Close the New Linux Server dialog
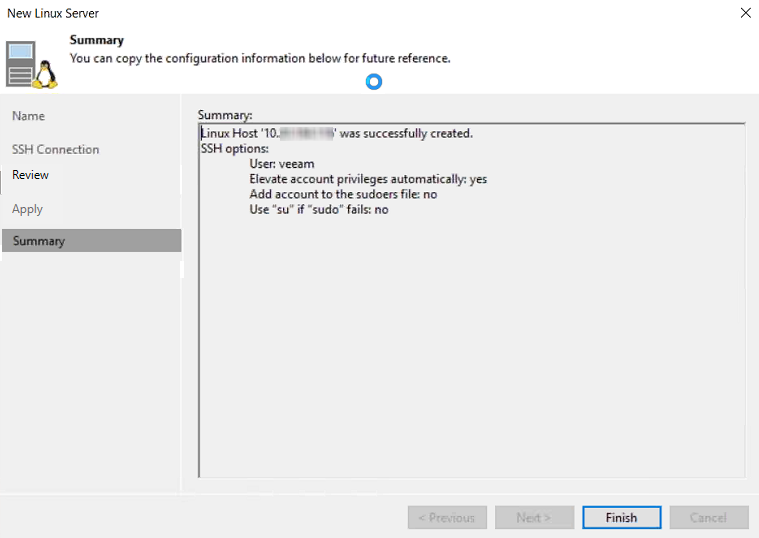 tap(745, 13)
